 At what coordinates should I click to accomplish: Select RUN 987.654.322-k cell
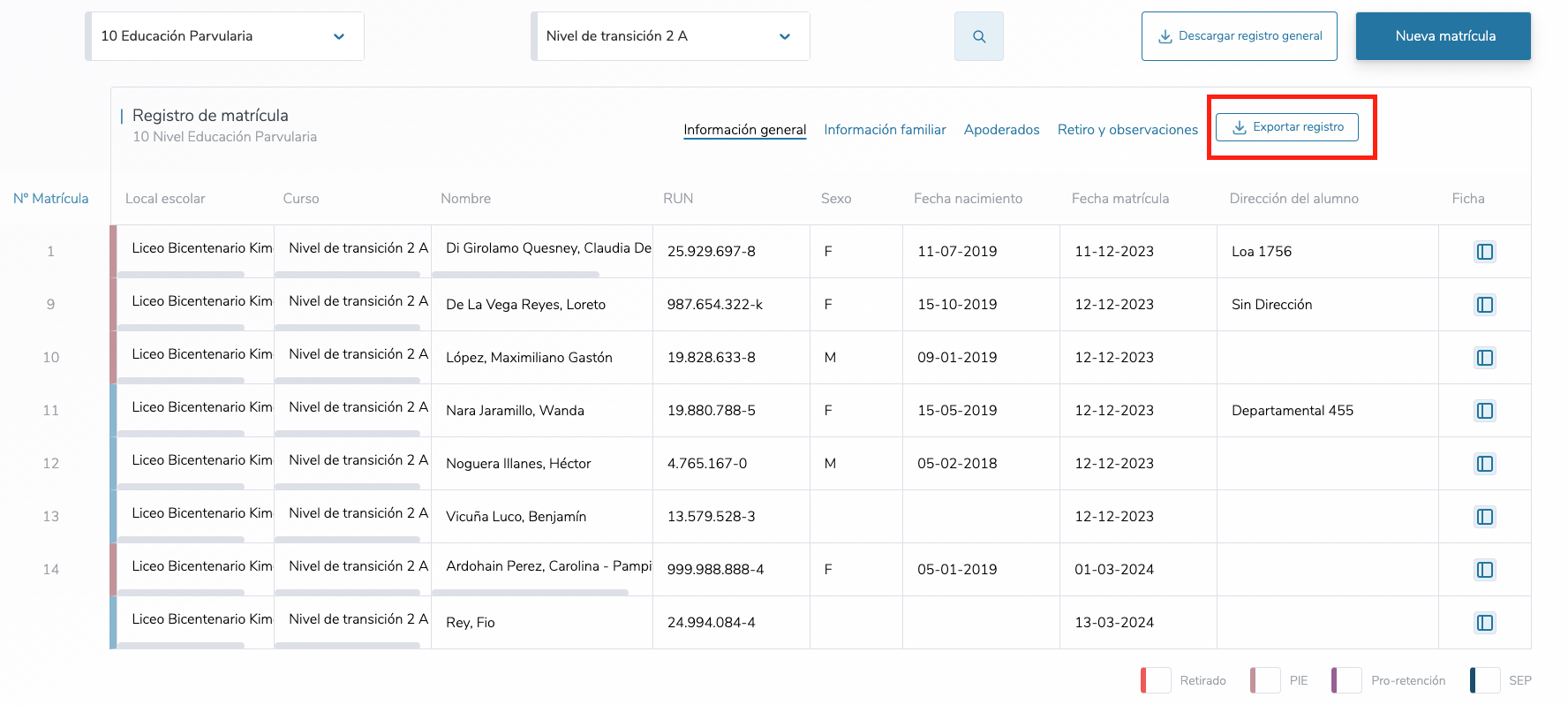click(x=731, y=305)
